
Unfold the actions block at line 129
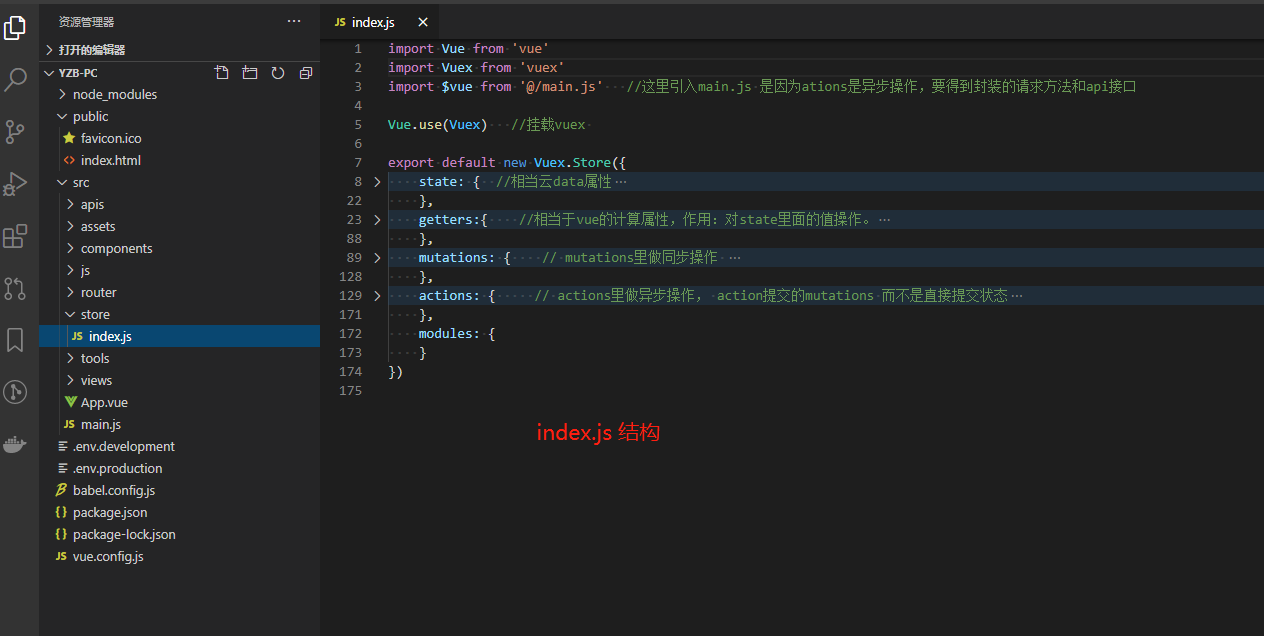pyautogui.click(x=377, y=296)
